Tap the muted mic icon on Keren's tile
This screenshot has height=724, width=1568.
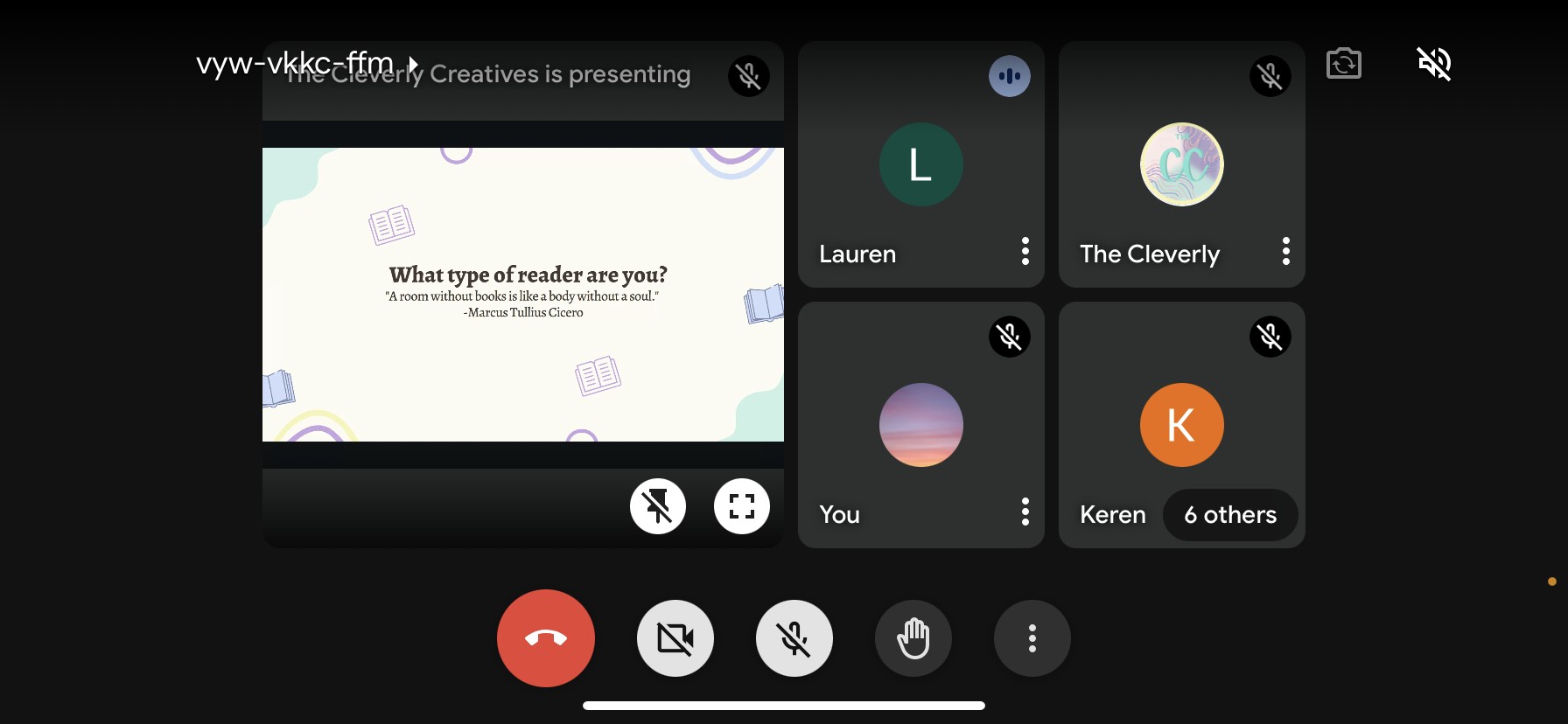point(1270,337)
